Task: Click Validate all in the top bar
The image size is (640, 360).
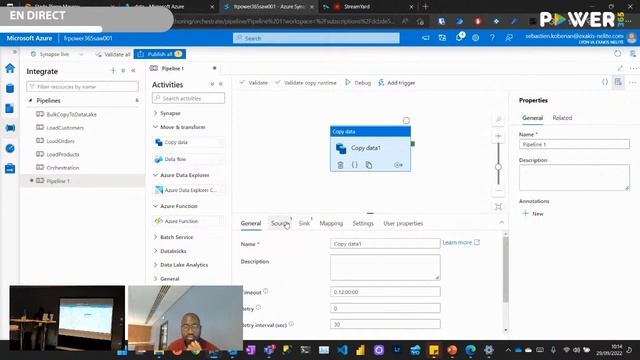Action: coord(113,54)
